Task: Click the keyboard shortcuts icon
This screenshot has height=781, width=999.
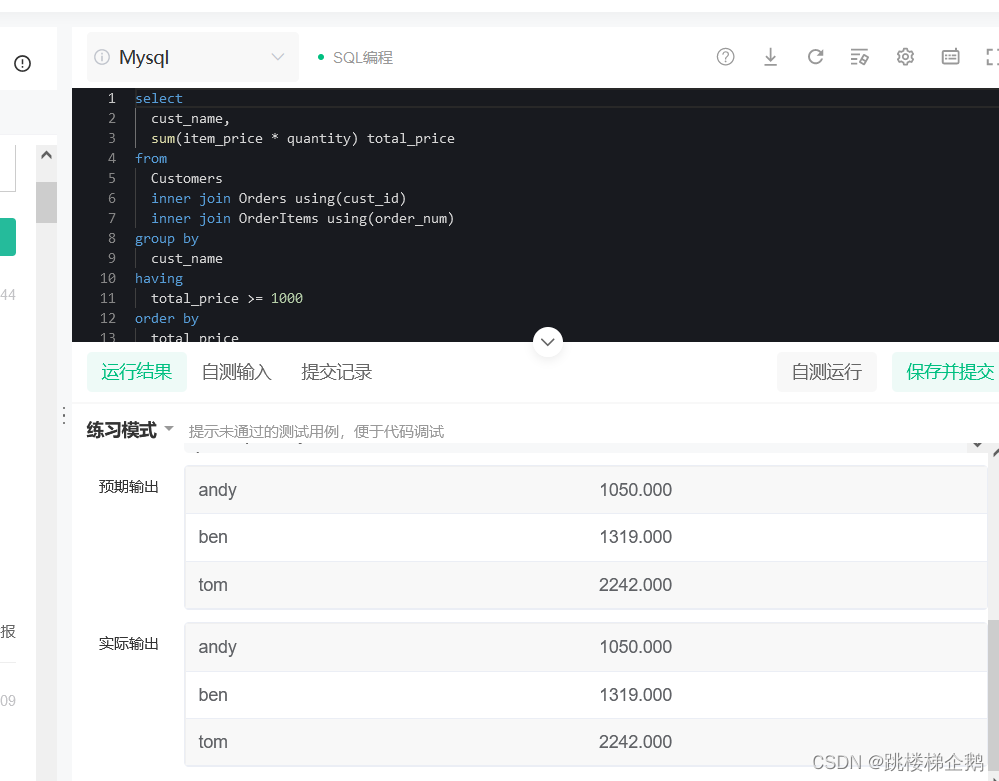Action: [x=951, y=57]
